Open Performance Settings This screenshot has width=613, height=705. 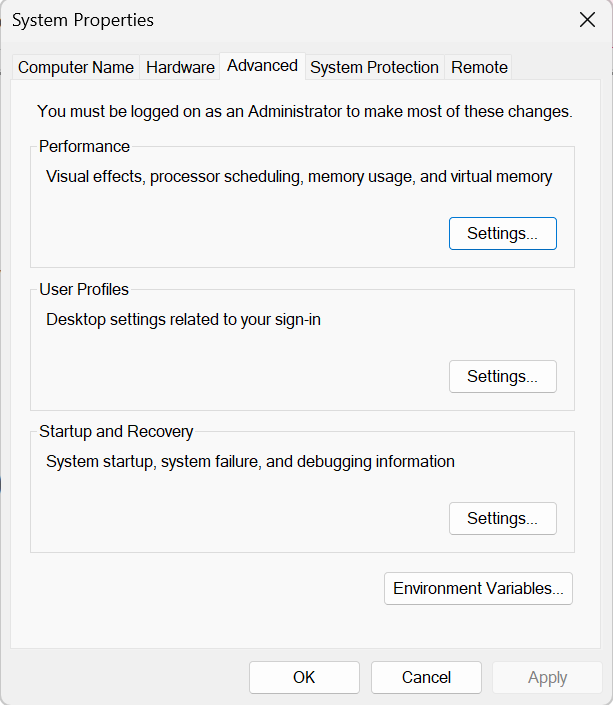(502, 233)
